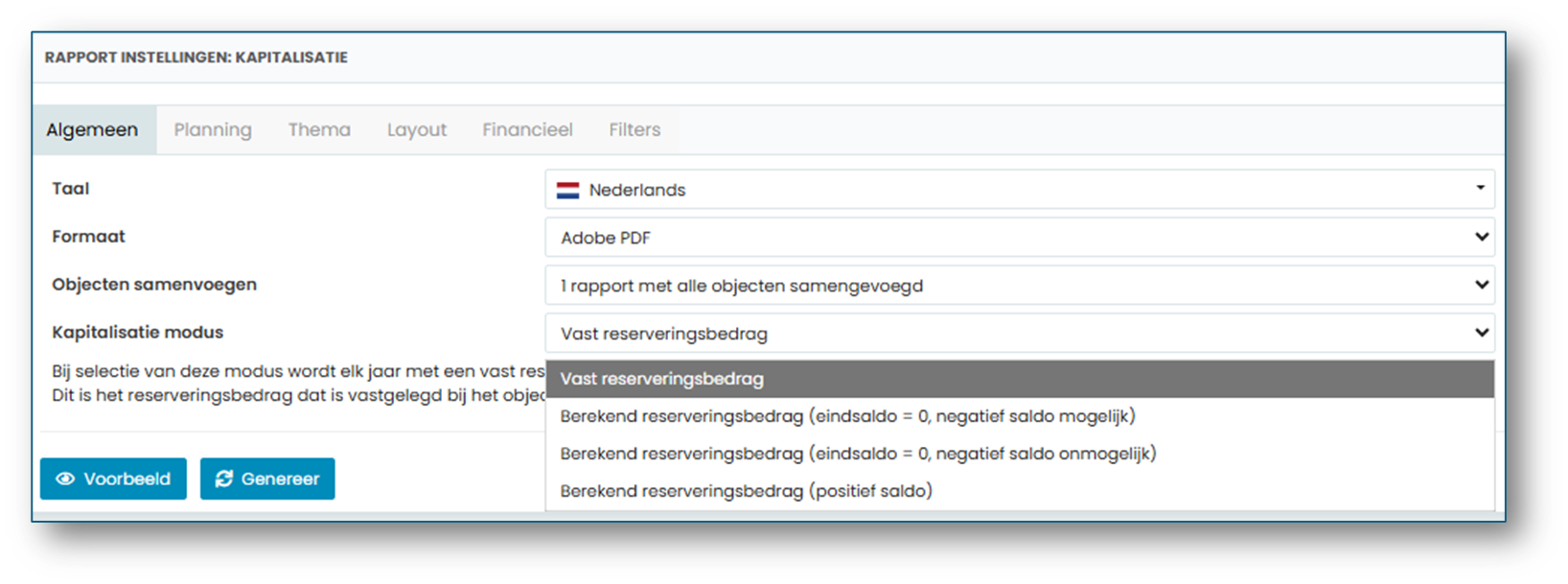Choose the negatief saldo onmogelijk option

(x=1020, y=454)
